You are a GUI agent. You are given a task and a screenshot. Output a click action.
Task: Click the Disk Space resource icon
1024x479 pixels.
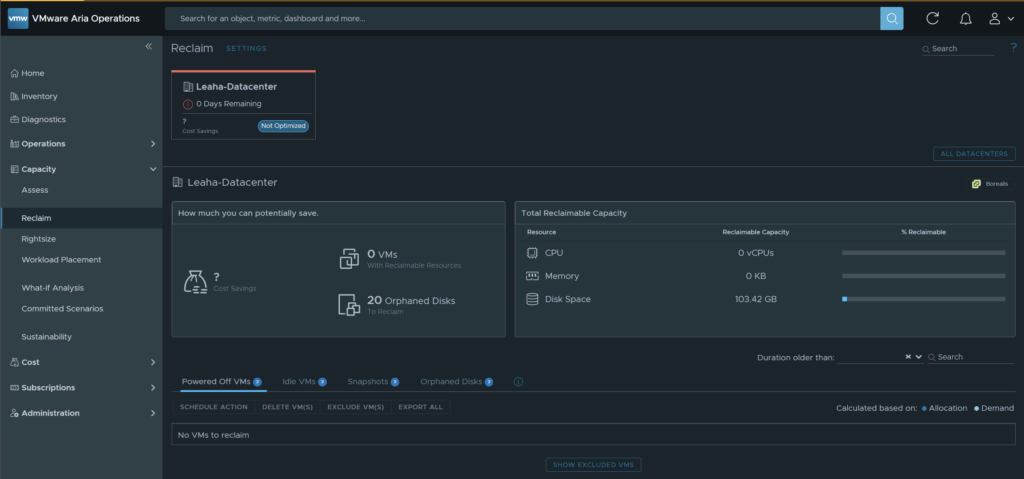[532, 299]
